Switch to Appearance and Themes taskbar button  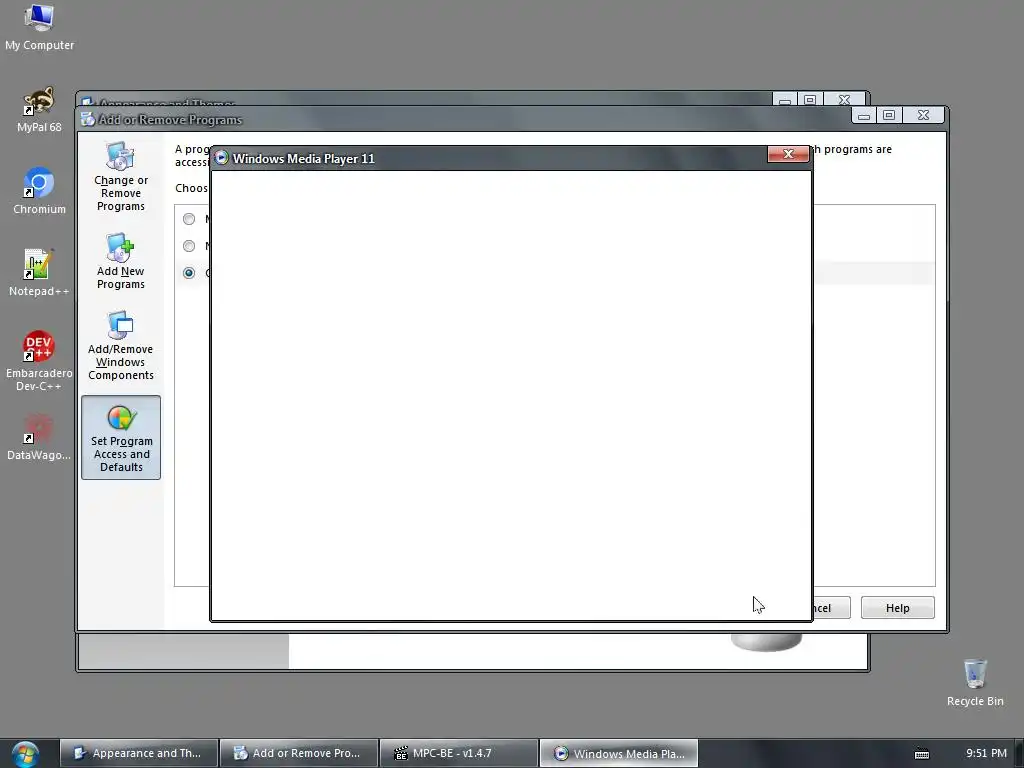pyautogui.click(x=139, y=753)
